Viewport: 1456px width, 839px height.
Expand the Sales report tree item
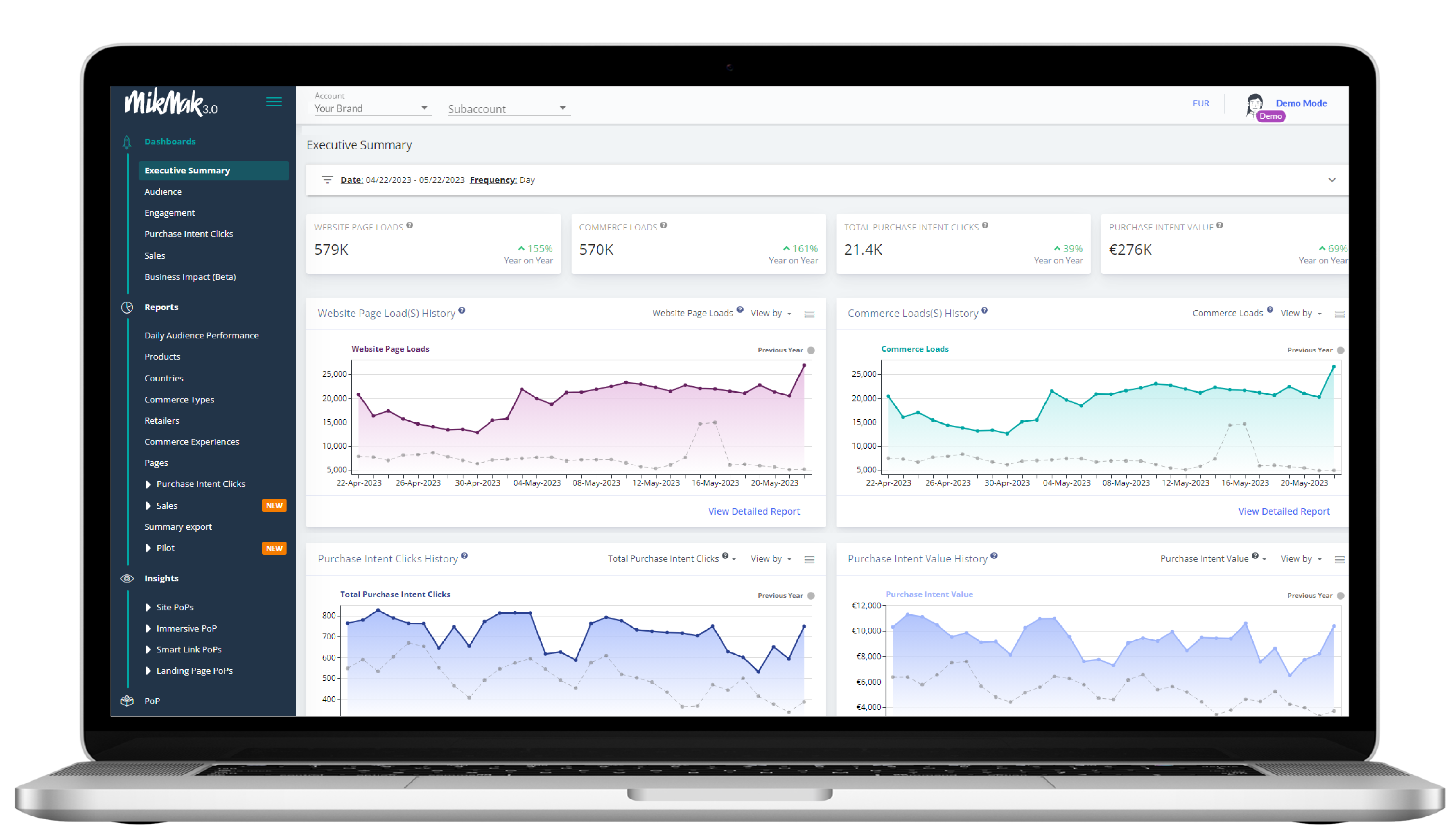click(148, 505)
